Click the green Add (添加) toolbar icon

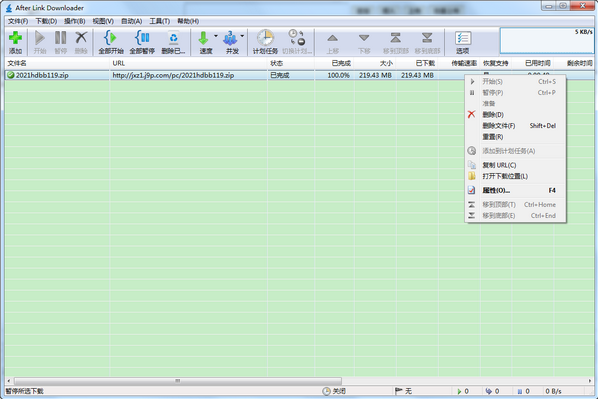15,38
